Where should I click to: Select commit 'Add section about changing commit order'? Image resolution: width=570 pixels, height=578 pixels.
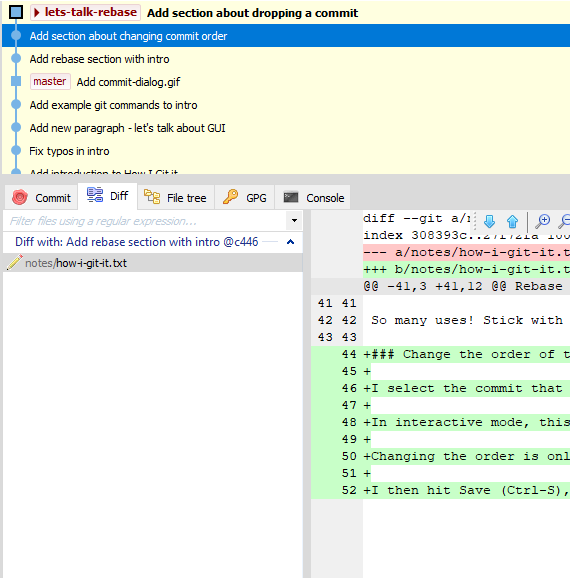click(x=286, y=36)
